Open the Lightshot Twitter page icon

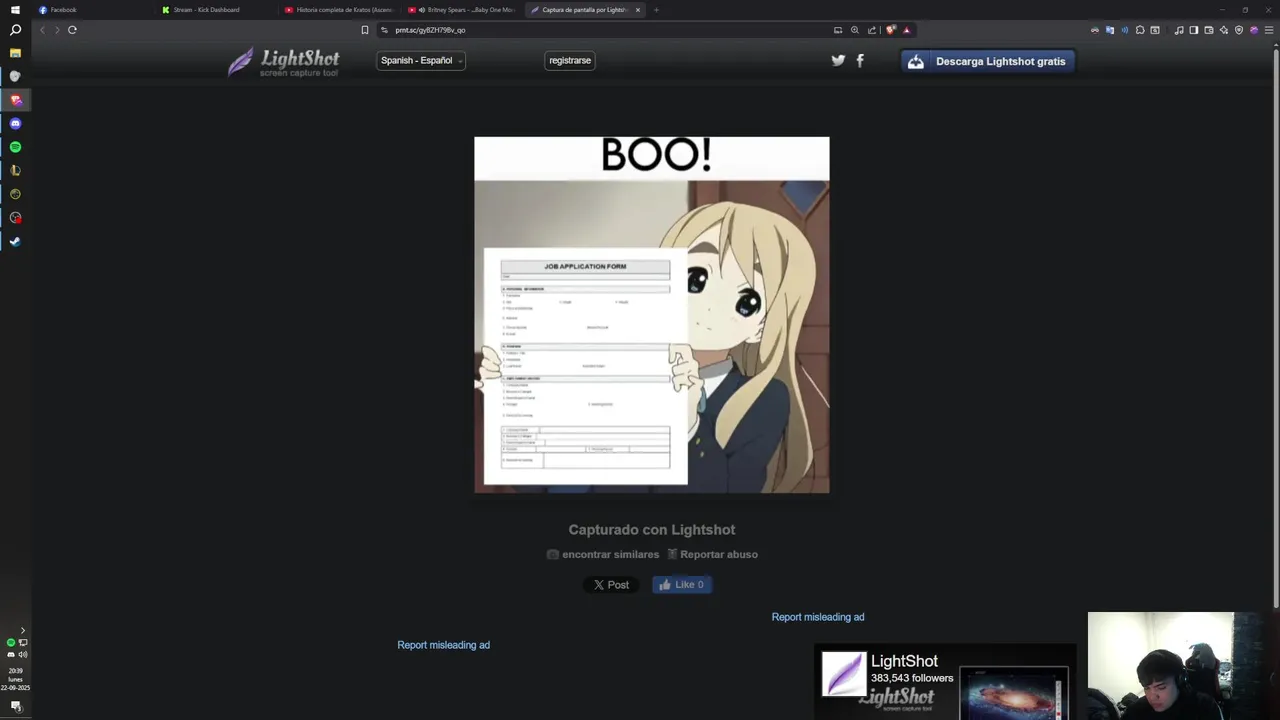click(838, 60)
